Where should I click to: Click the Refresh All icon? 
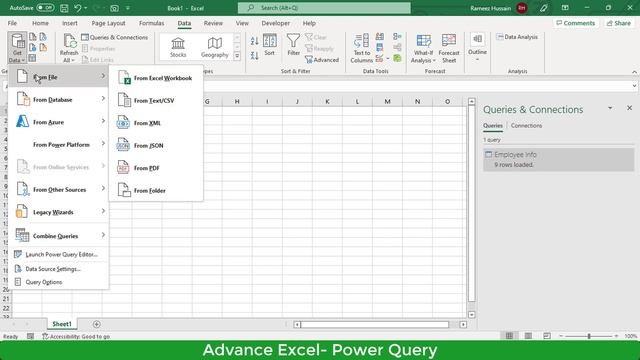coord(69,42)
